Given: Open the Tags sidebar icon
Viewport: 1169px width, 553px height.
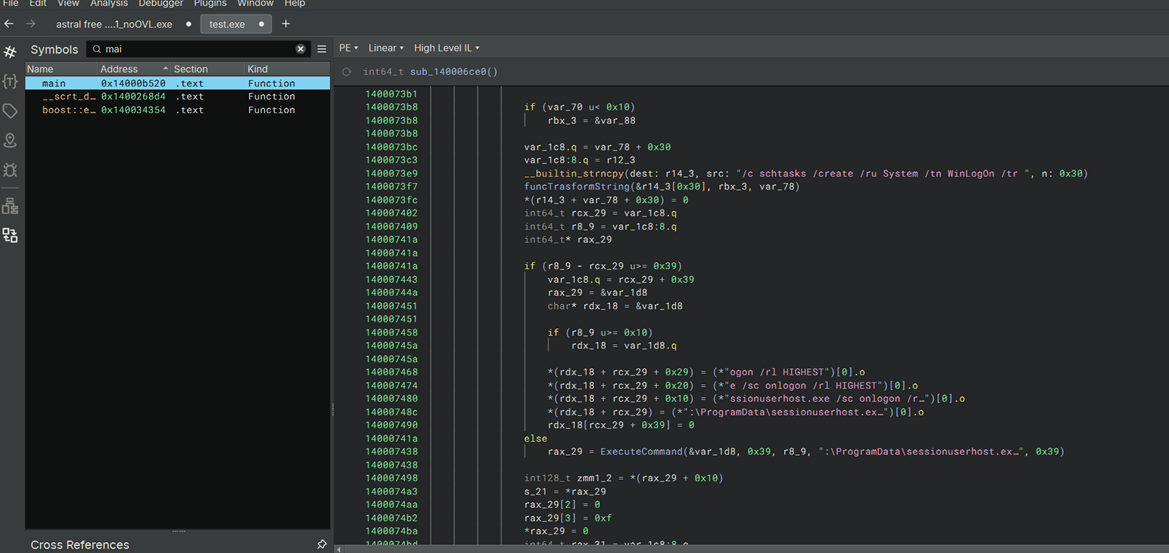Looking at the screenshot, I should point(10,111).
